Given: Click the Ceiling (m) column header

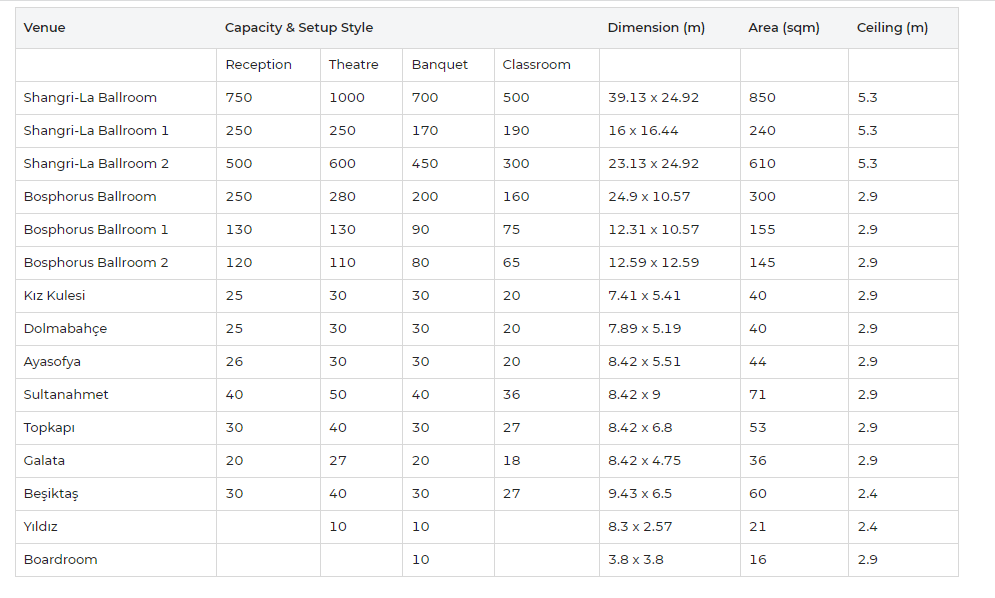Looking at the screenshot, I should point(892,28).
